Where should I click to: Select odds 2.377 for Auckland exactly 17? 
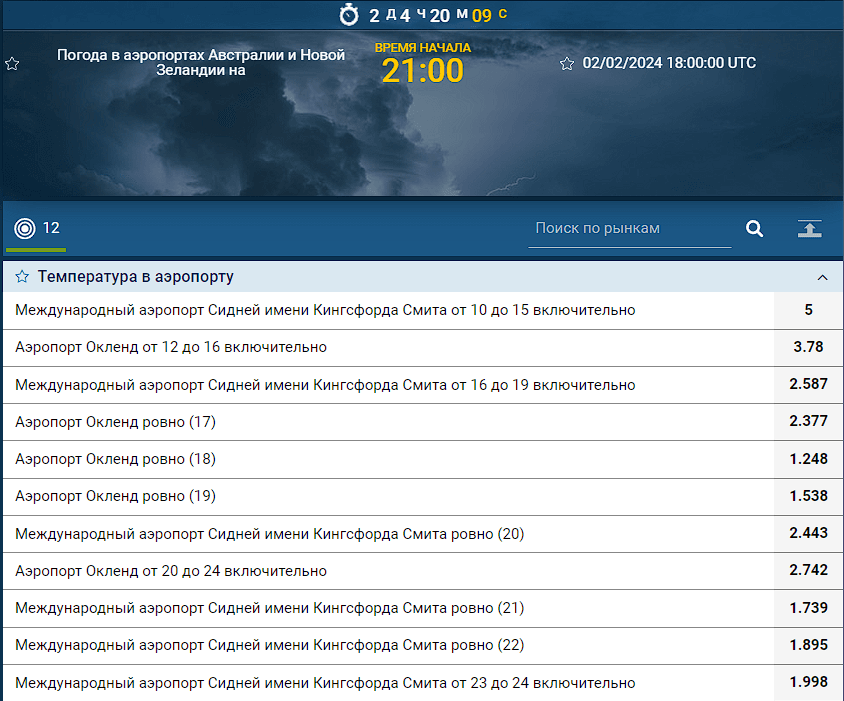[x=808, y=422]
